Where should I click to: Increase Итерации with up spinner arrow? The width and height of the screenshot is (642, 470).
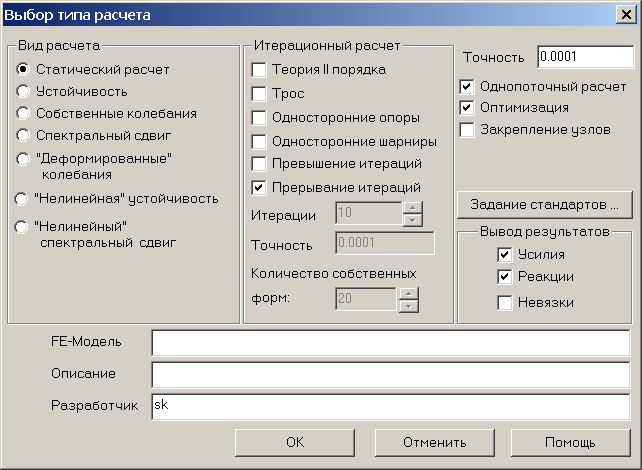tap(413, 208)
